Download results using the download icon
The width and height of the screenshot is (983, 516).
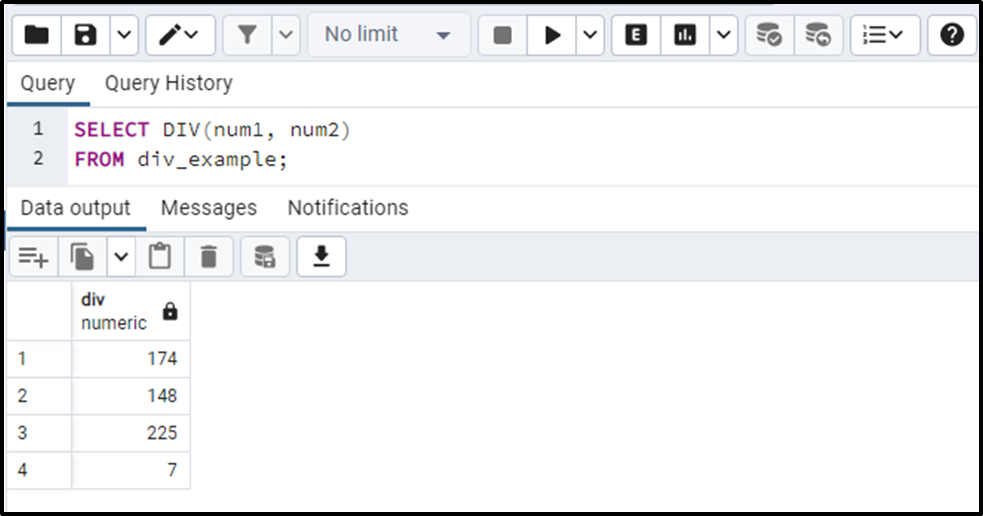click(x=321, y=256)
